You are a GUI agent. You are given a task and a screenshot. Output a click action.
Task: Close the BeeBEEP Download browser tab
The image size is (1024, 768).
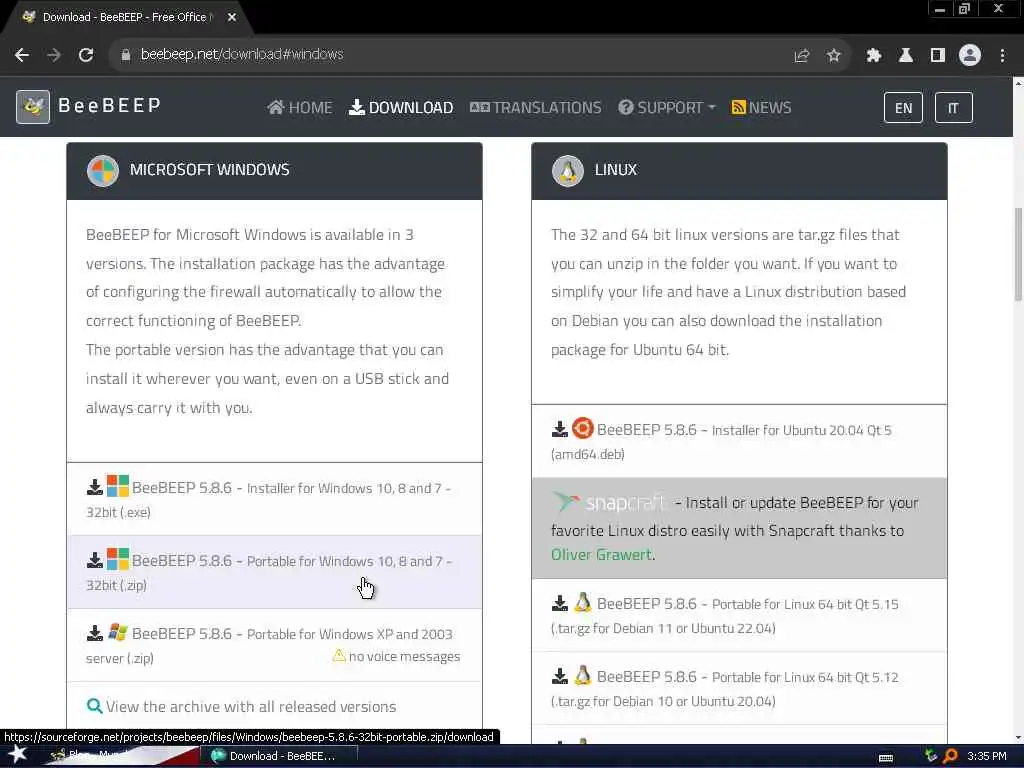tap(232, 17)
